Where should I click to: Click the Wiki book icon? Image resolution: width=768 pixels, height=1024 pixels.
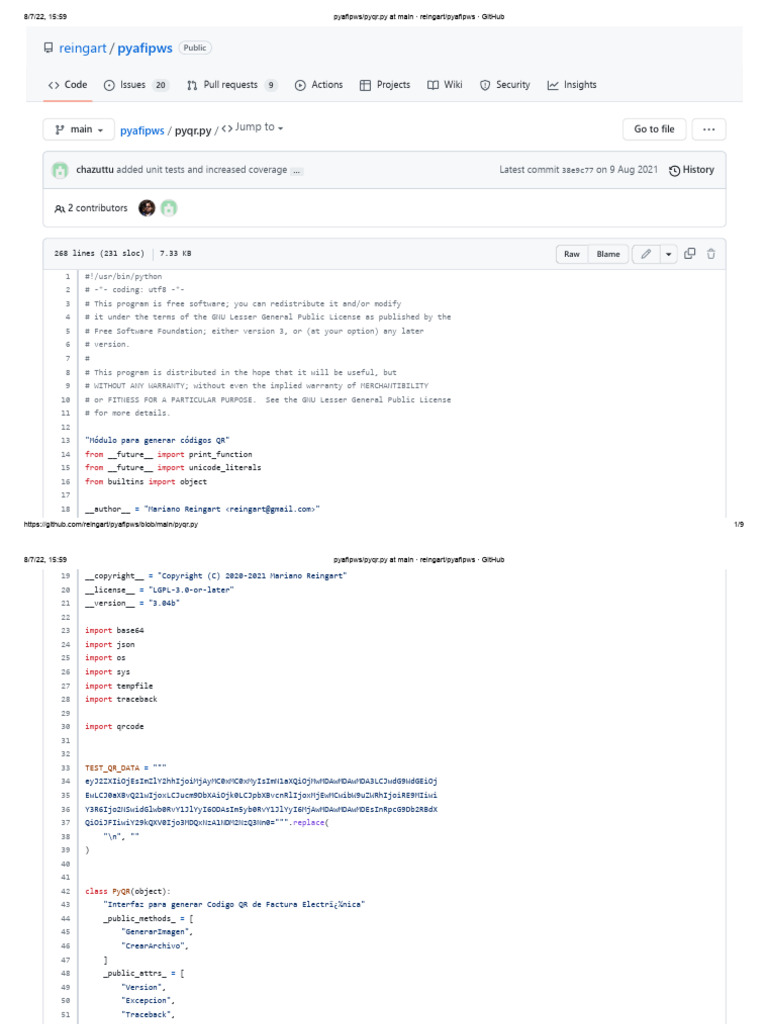[x=432, y=86]
